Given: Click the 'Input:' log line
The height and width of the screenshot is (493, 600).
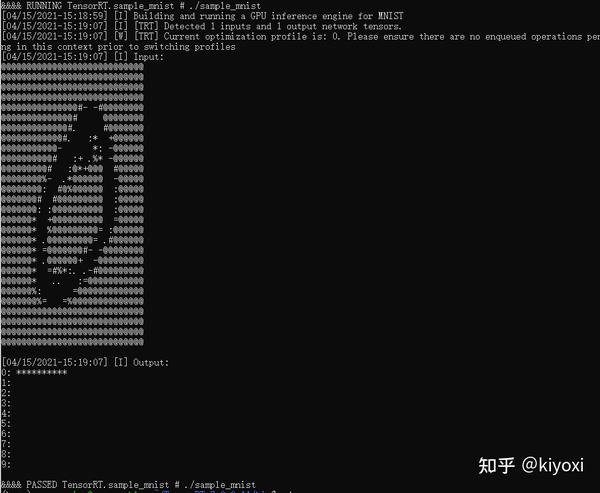Looking at the screenshot, I should pyautogui.click(x=83, y=57).
